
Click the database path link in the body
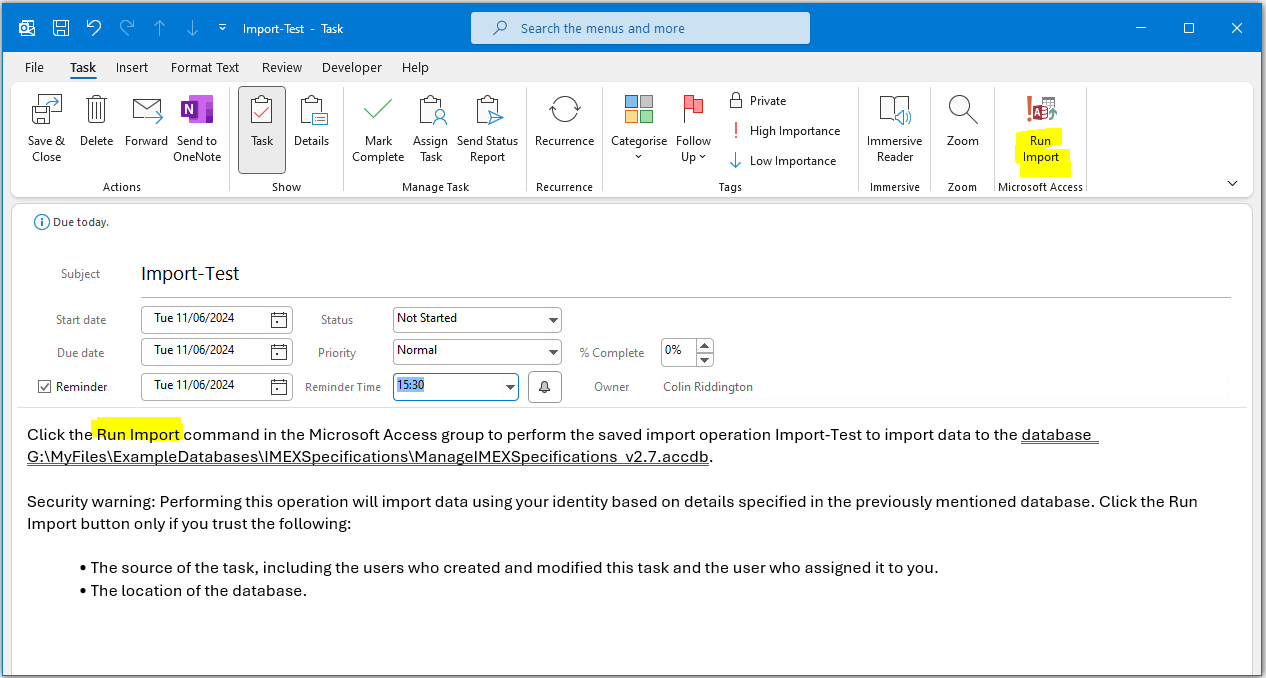369,457
